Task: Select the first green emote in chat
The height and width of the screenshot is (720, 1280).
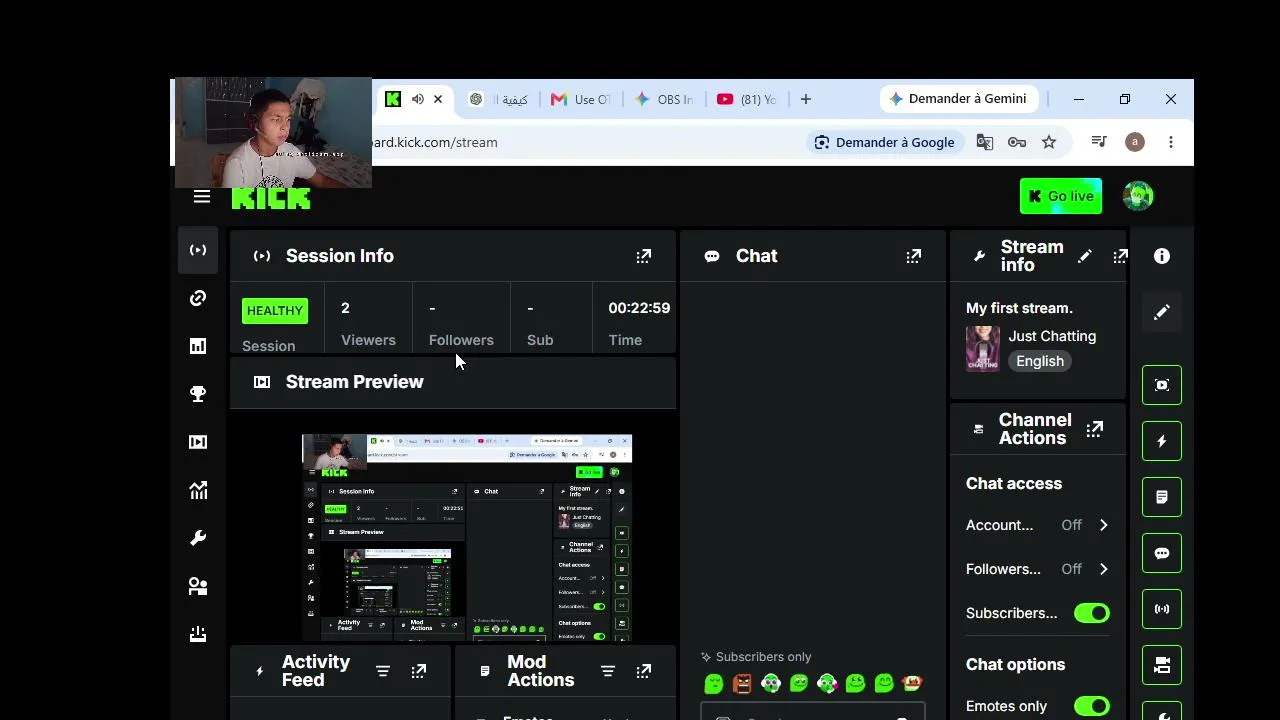Action: pyautogui.click(x=714, y=684)
